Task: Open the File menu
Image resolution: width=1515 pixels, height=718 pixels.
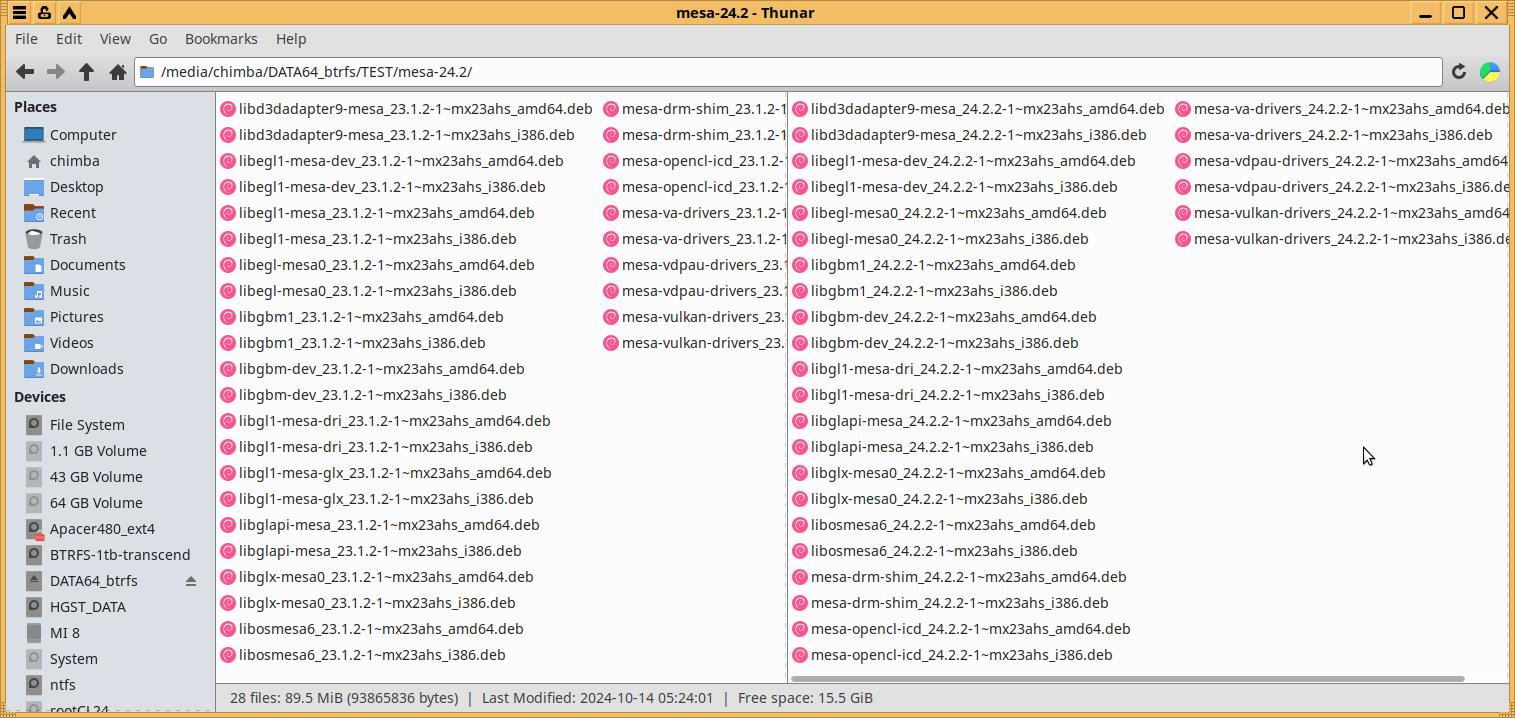Action: [27, 39]
